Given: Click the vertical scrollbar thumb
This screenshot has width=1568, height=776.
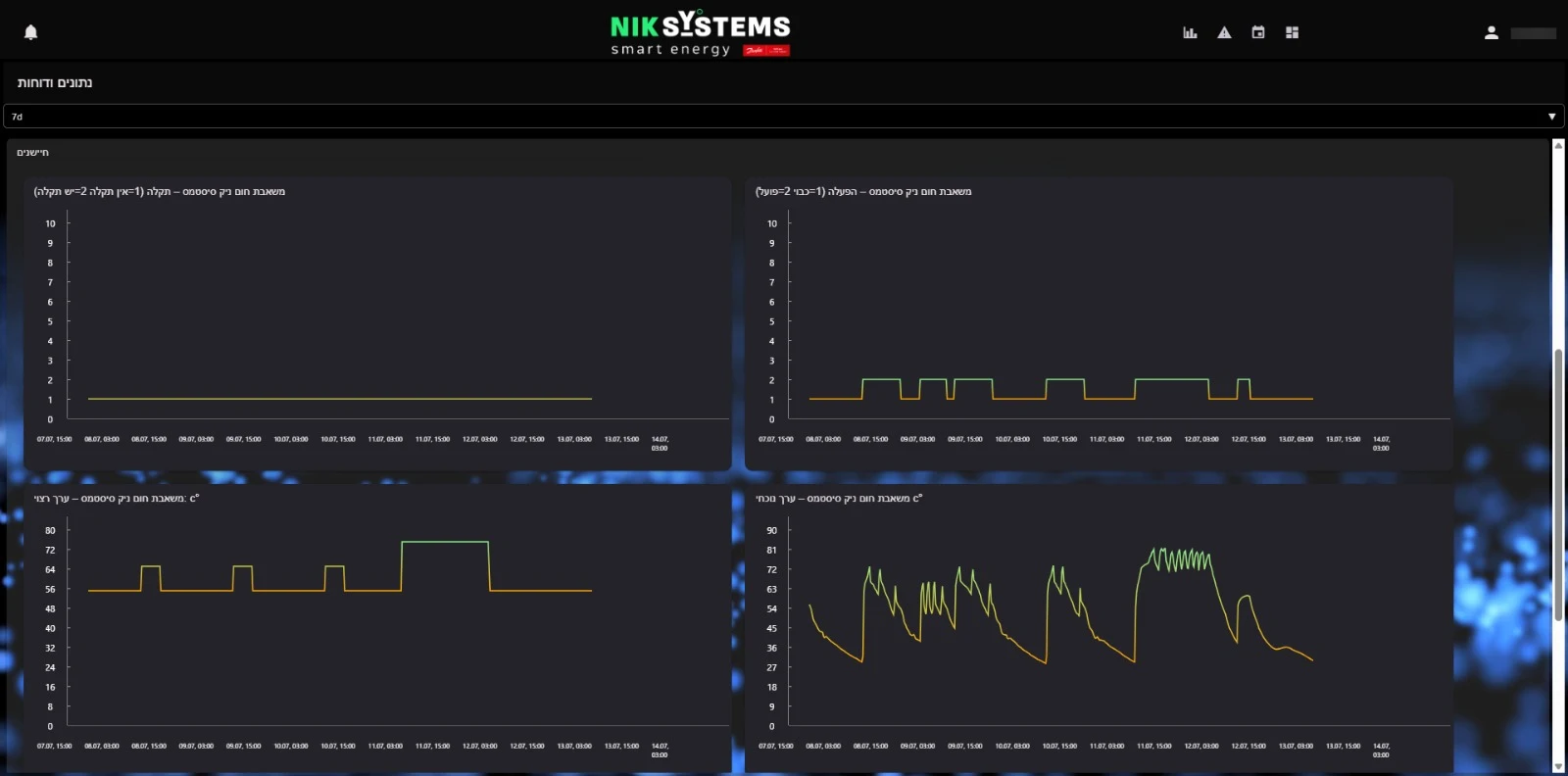Looking at the screenshot, I should point(1558,480).
